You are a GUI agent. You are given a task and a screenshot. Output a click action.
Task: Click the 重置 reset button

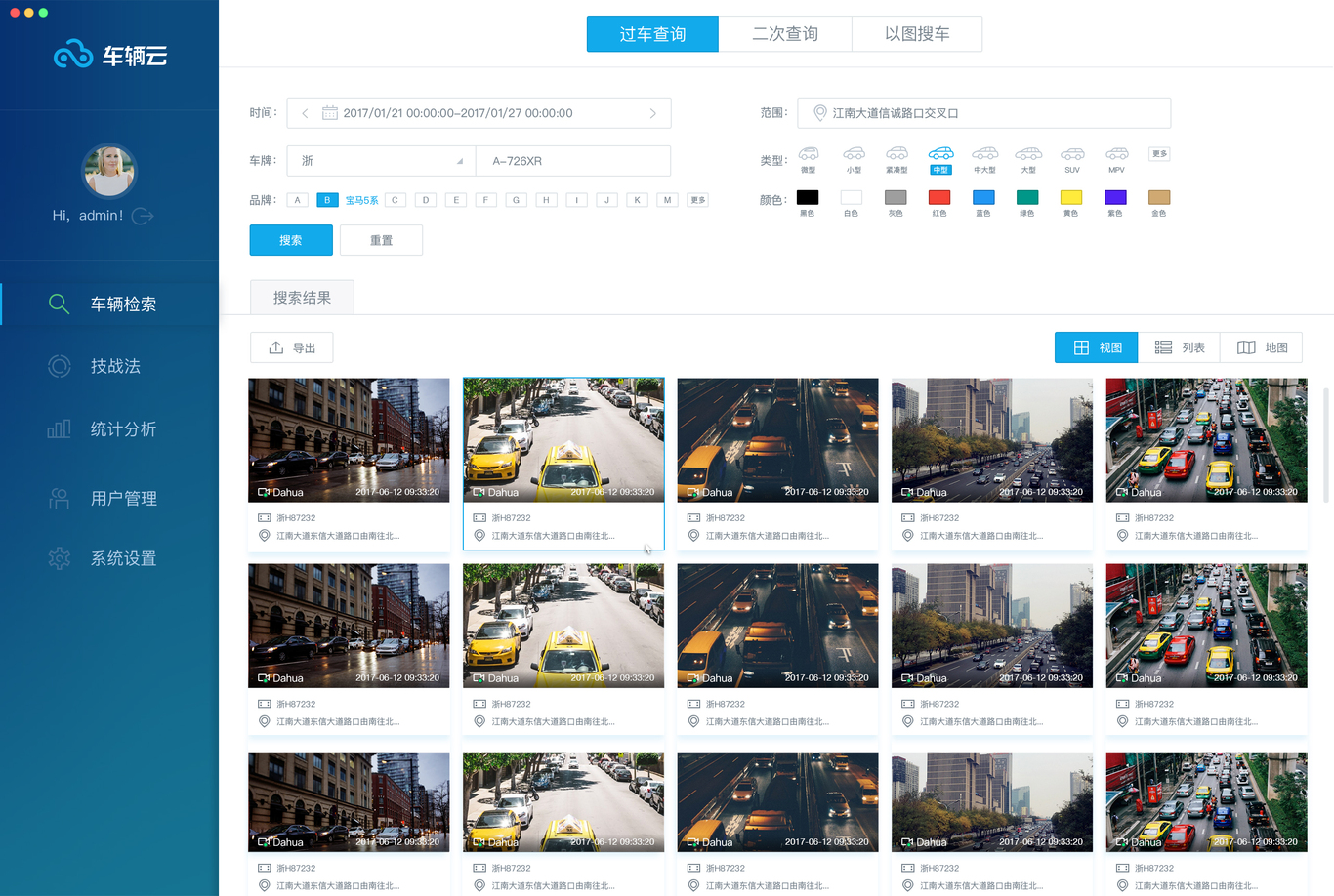tap(381, 240)
